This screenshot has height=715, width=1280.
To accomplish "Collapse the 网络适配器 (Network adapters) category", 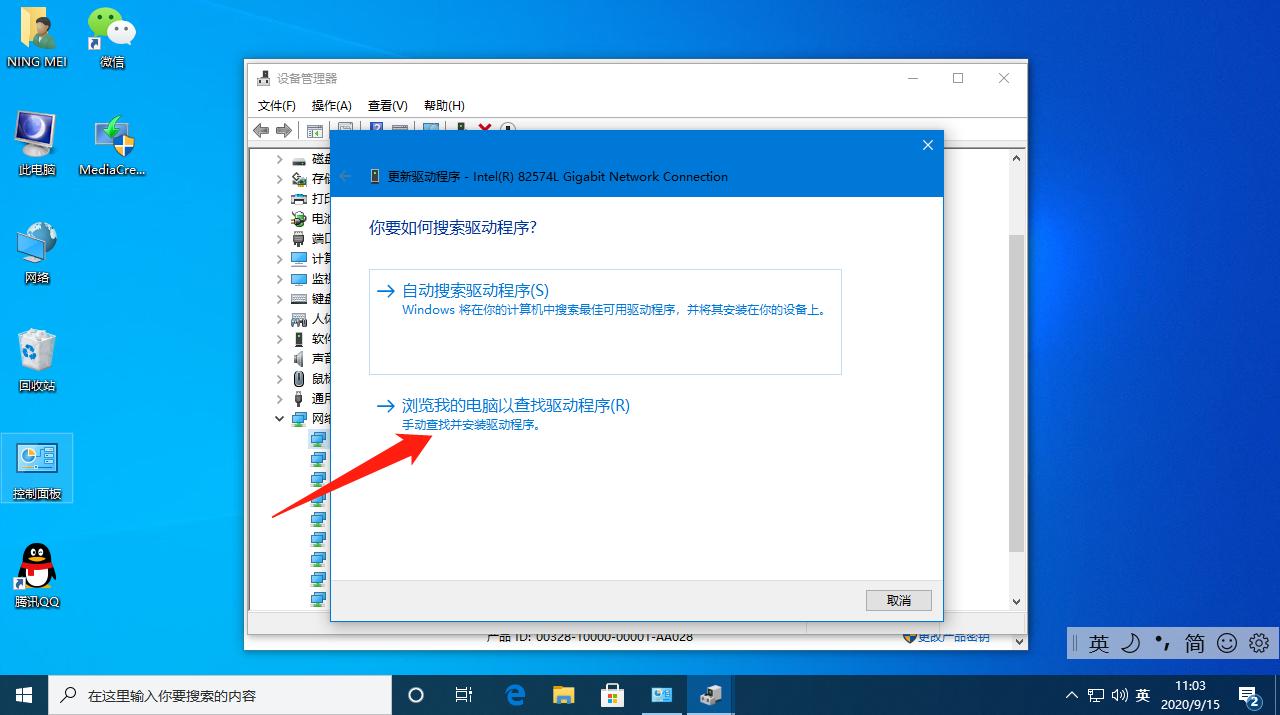I will click(279, 418).
